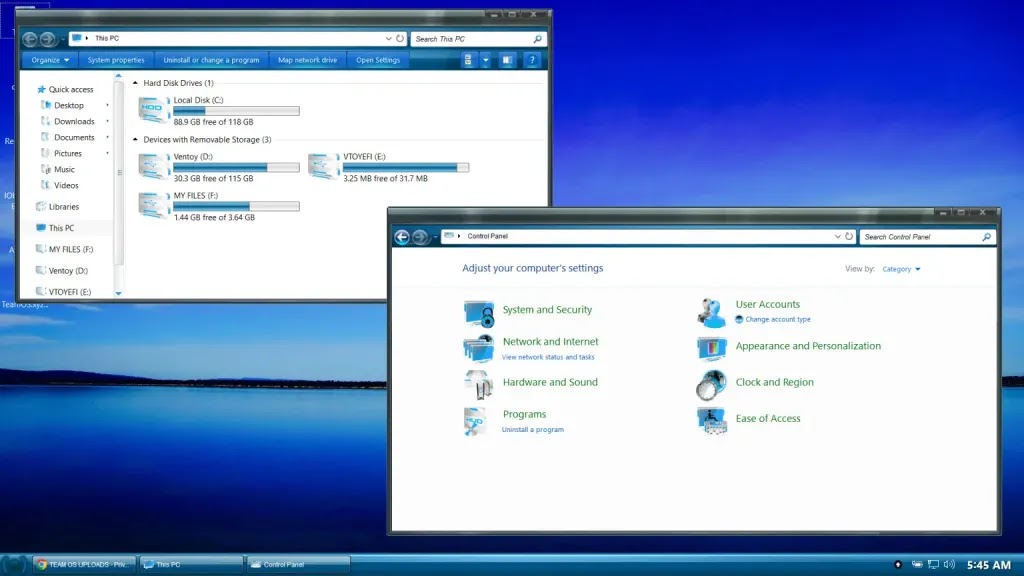Click Uninstall or change a program
The height and width of the screenshot is (576, 1024).
click(x=211, y=60)
